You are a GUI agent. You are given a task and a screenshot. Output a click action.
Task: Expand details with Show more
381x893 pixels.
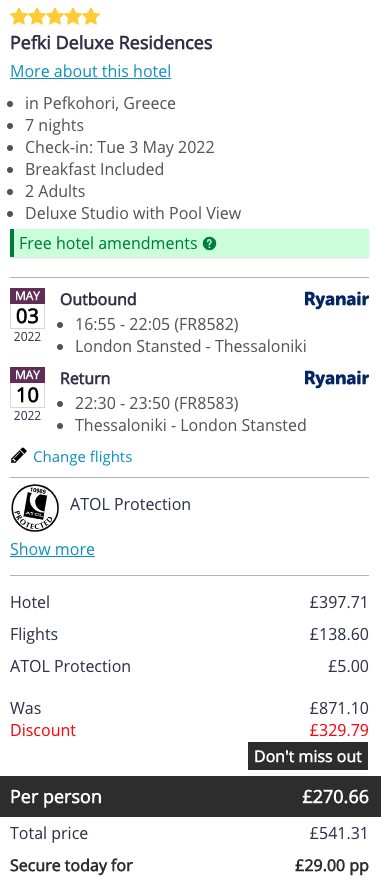pyautogui.click(x=52, y=549)
